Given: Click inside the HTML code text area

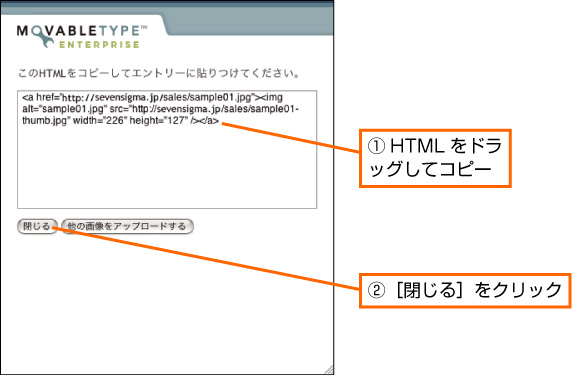Looking at the screenshot, I should click(x=167, y=150).
